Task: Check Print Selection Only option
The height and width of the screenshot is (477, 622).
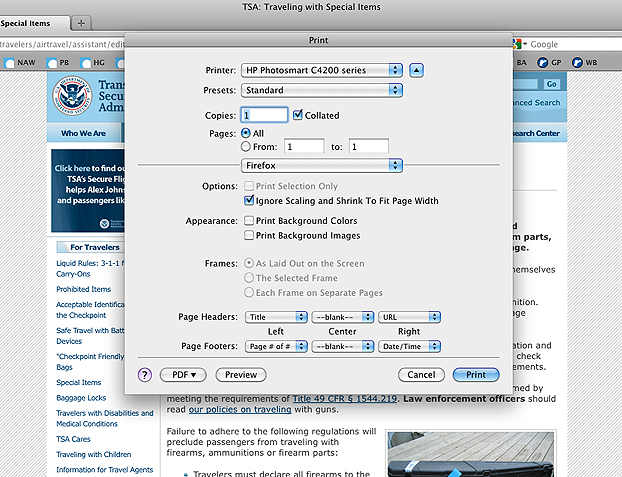Action: point(249,186)
